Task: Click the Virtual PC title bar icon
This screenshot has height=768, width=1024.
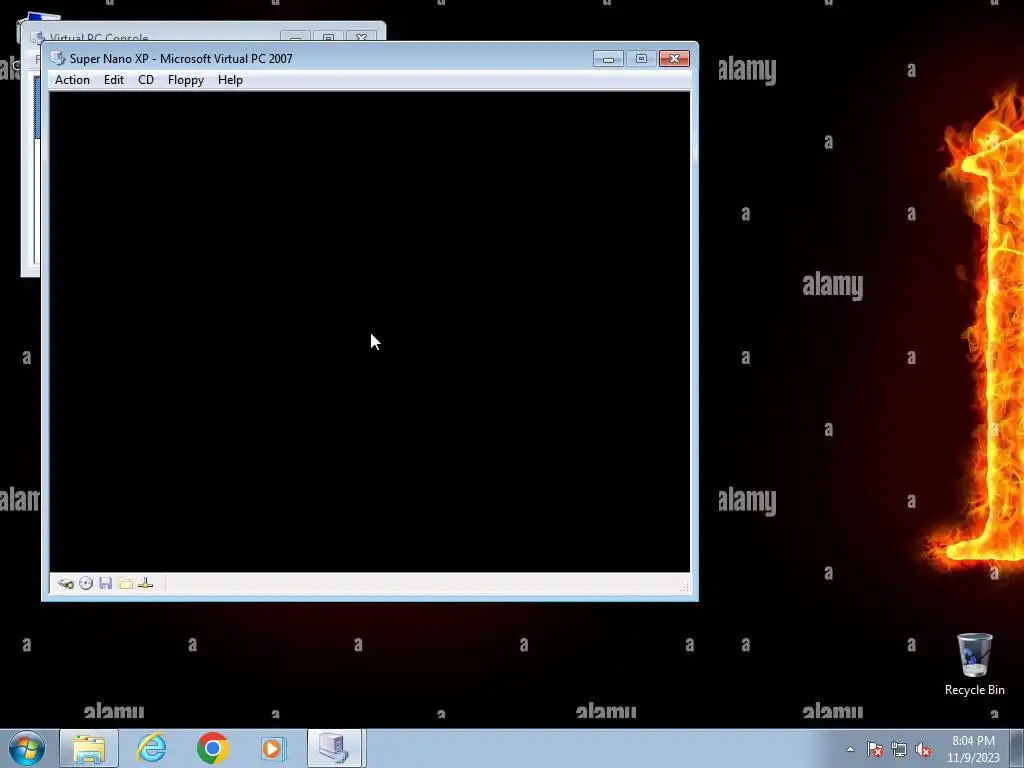Action: (x=58, y=58)
